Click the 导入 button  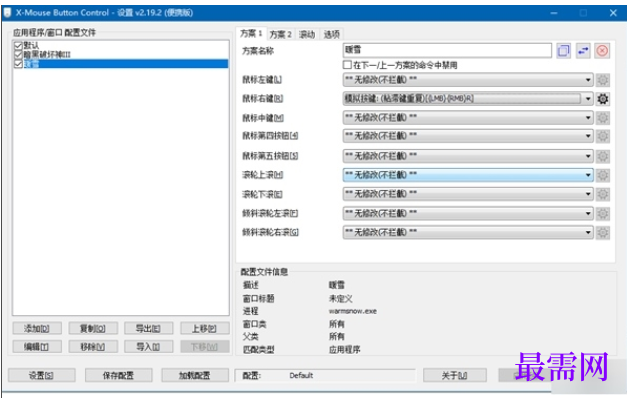click(x=148, y=346)
